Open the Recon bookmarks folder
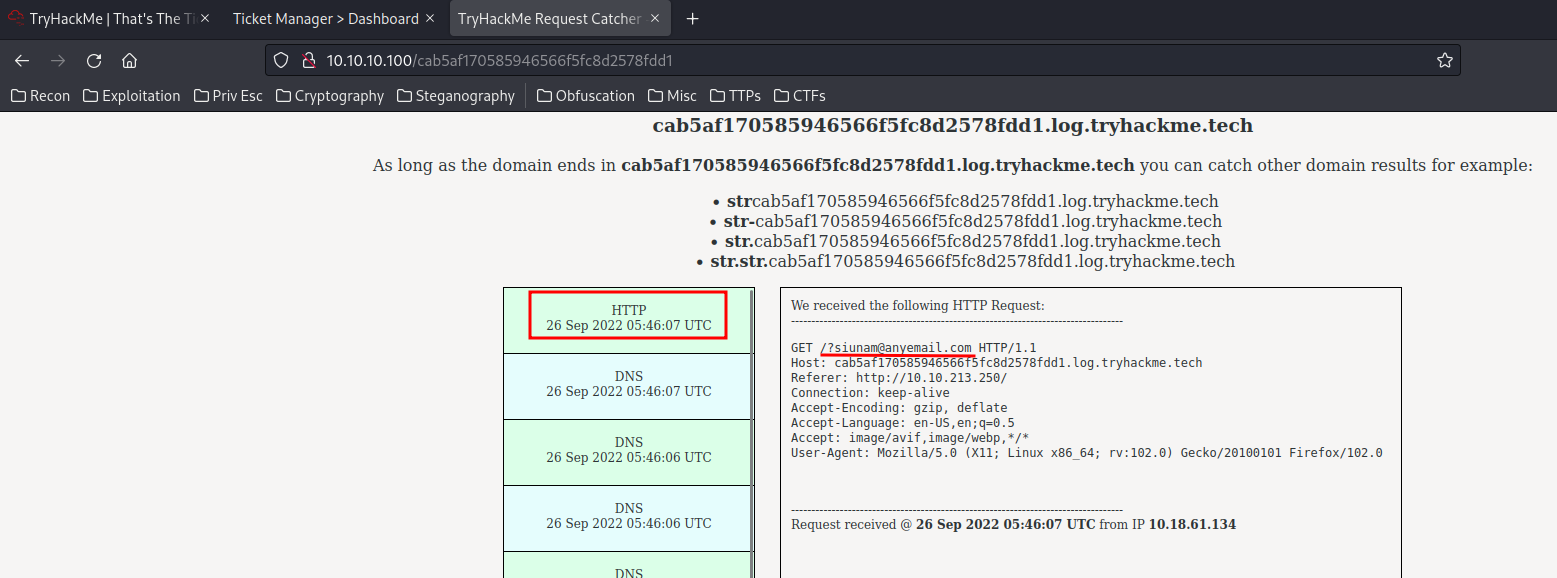The height and width of the screenshot is (578, 1557). [x=41, y=96]
